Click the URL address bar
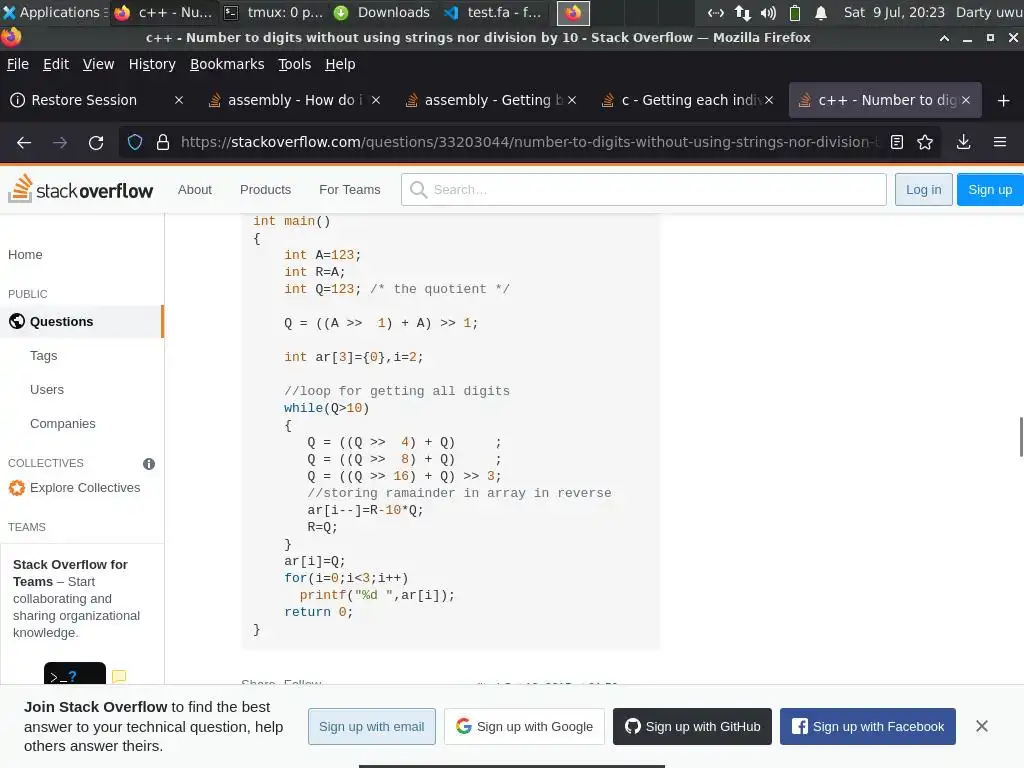 coord(529,142)
